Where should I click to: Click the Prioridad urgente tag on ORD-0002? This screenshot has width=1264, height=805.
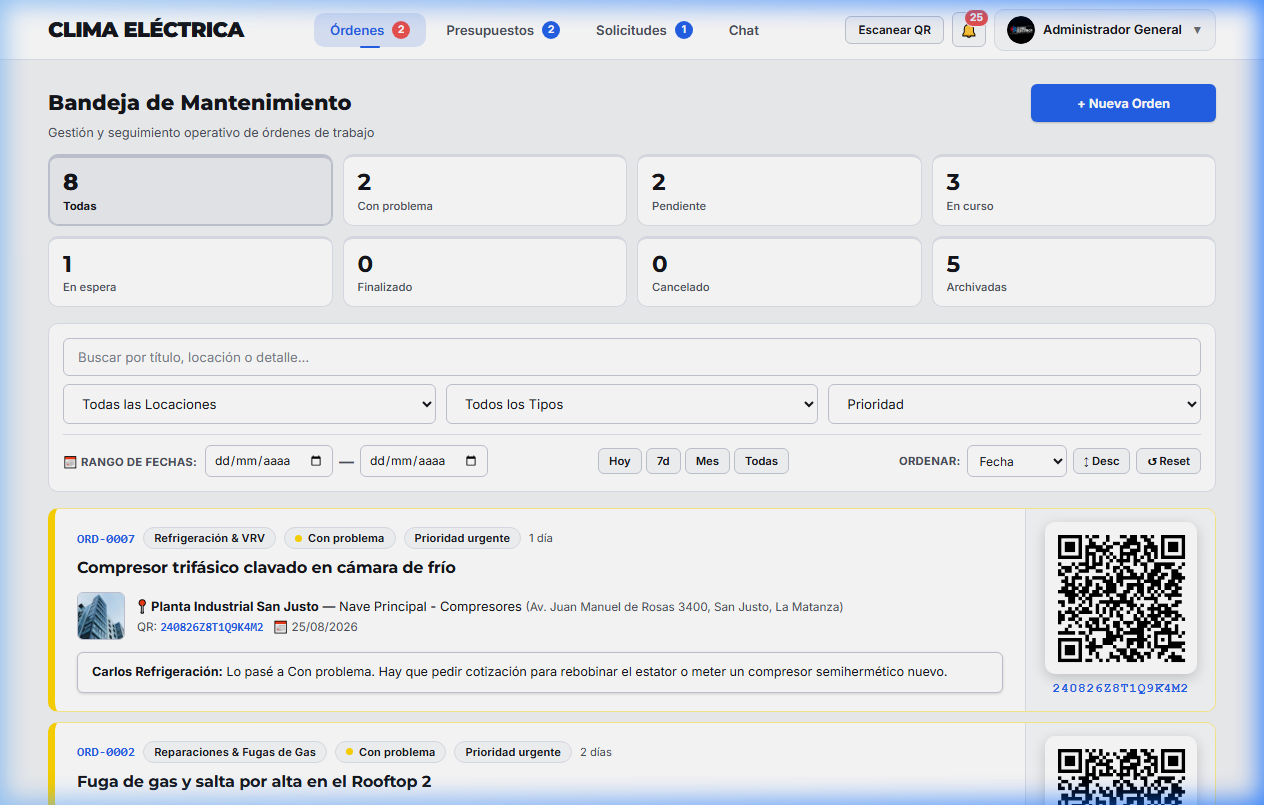[x=513, y=752]
